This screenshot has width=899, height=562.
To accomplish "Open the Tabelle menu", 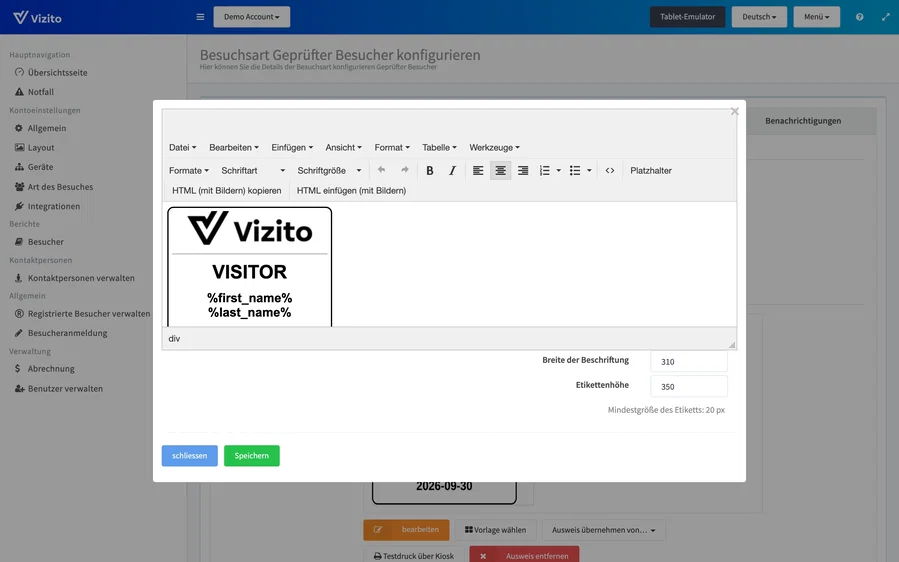I will click(439, 147).
